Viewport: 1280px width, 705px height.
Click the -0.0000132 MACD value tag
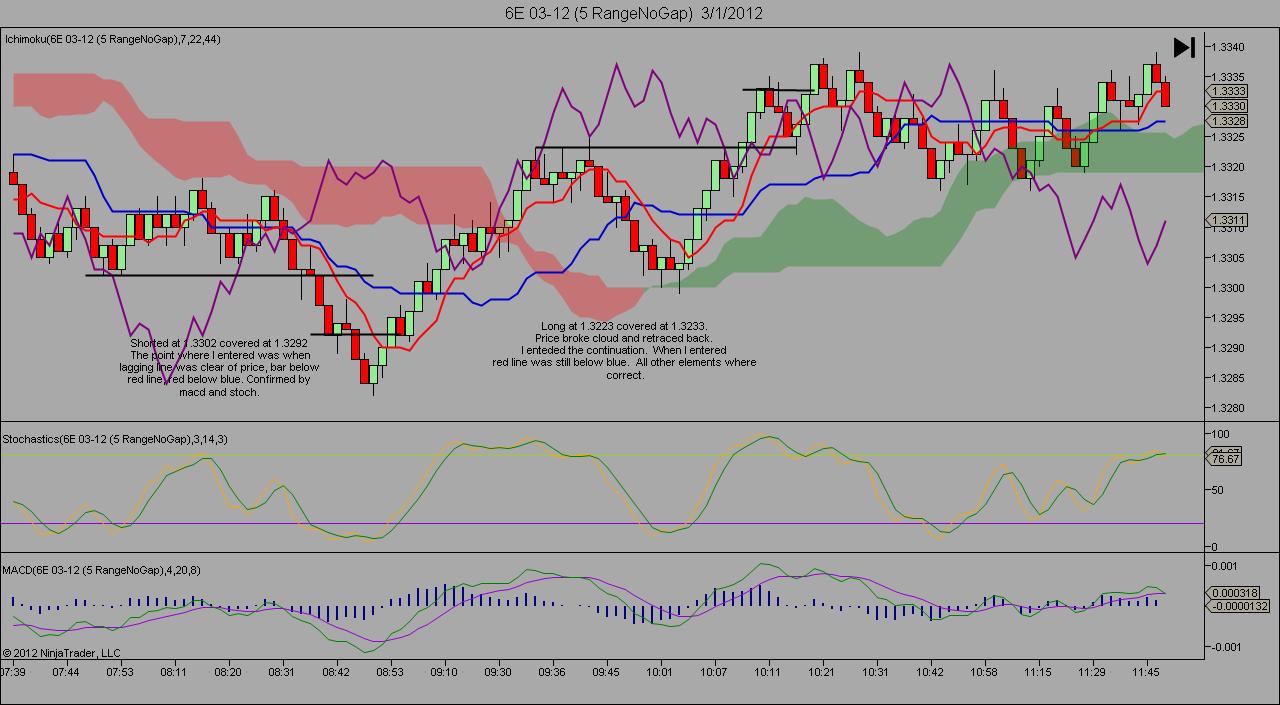(1238, 606)
